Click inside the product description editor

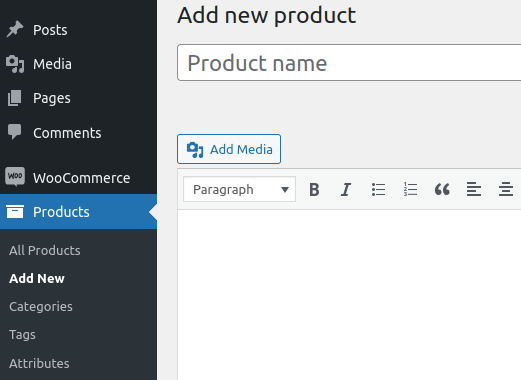[x=349, y=295]
